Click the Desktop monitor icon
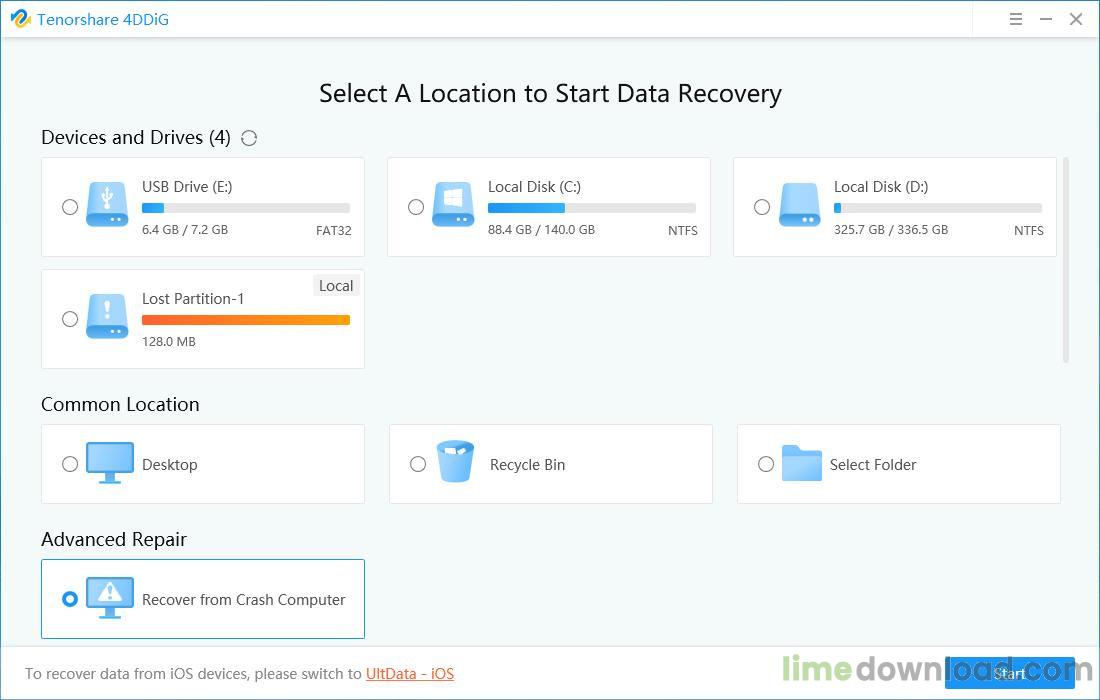1100x700 pixels. (x=109, y=463)
